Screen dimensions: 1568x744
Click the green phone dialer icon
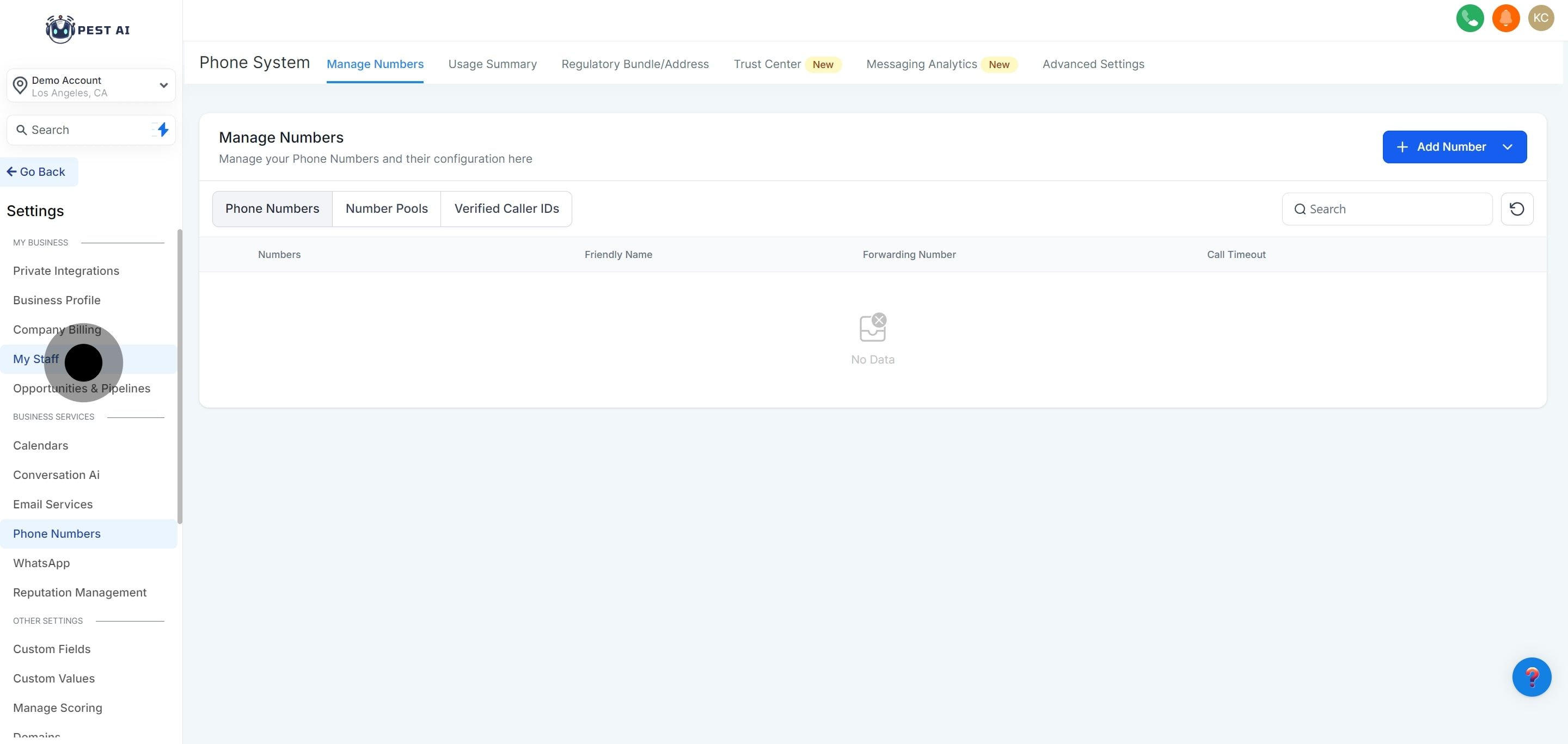1469,17
